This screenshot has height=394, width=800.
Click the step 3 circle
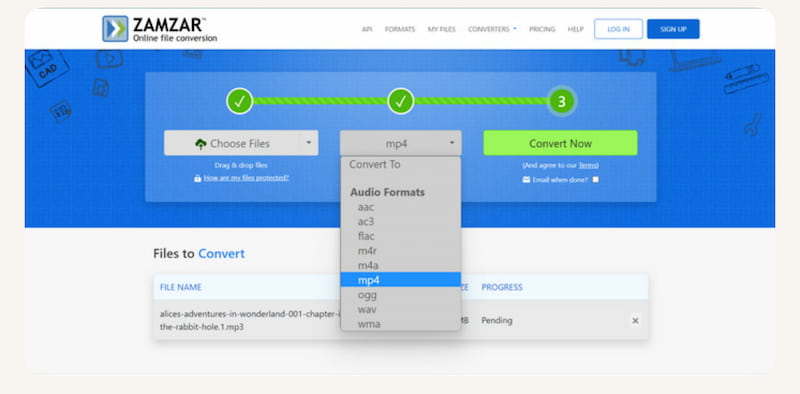tap(561, 101)
